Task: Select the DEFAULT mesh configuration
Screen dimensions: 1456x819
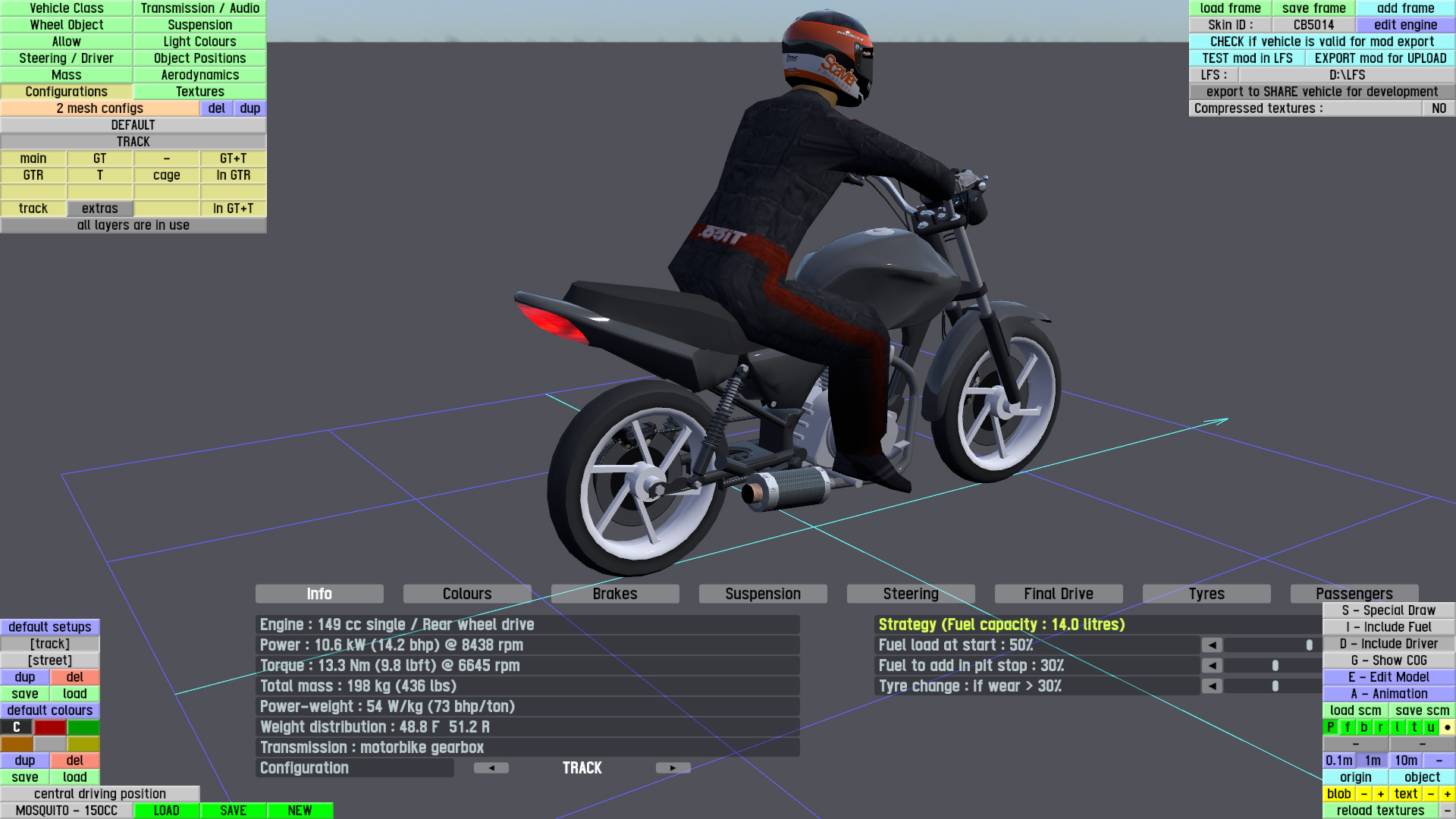Action: pyautogui.click(x=133, y=125)
